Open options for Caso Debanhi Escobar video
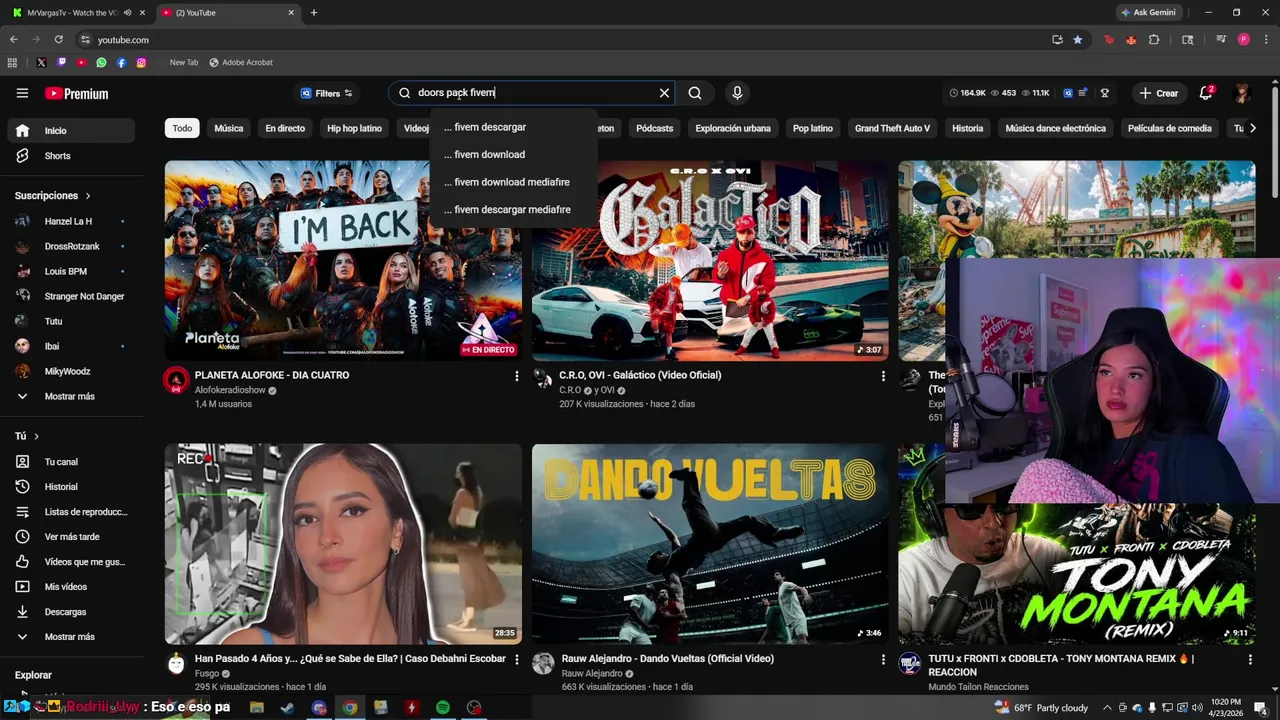Screen dimensions: 1280x720 (x=516, y=660)
